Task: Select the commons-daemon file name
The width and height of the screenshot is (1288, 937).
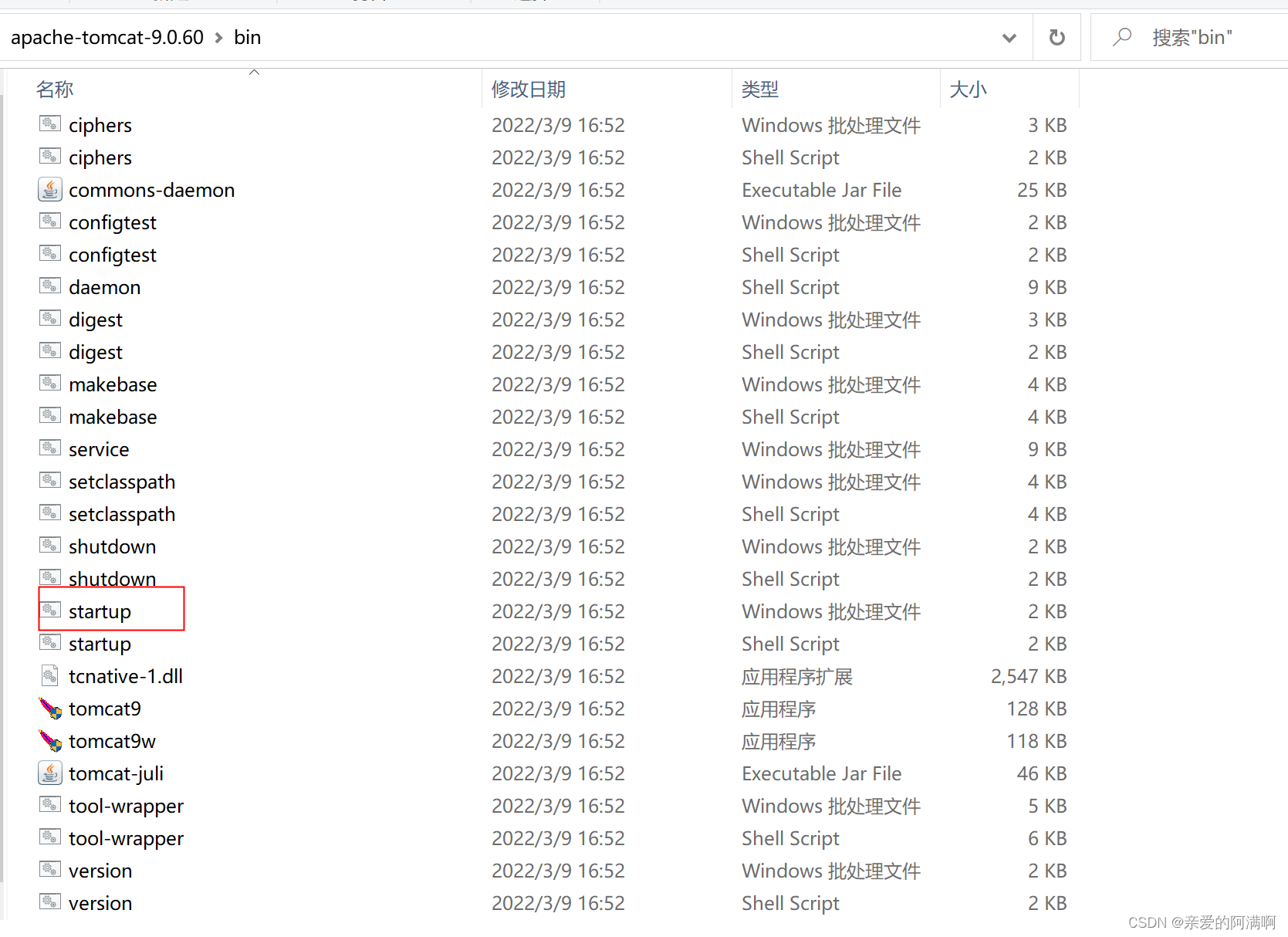Action: 152,190
